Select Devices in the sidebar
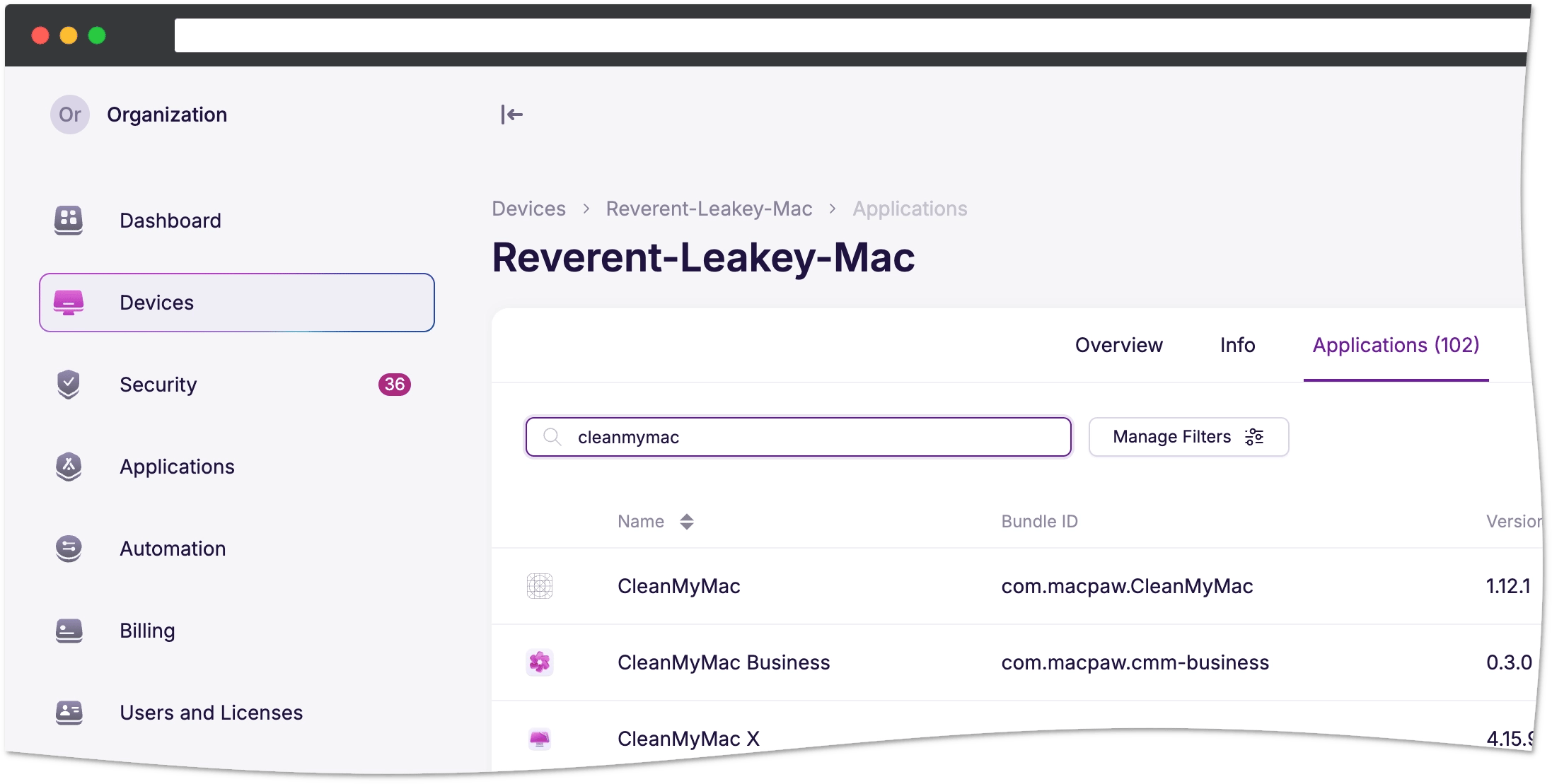The height and width of the screenshot is (784, 1552). pos(237,303)
